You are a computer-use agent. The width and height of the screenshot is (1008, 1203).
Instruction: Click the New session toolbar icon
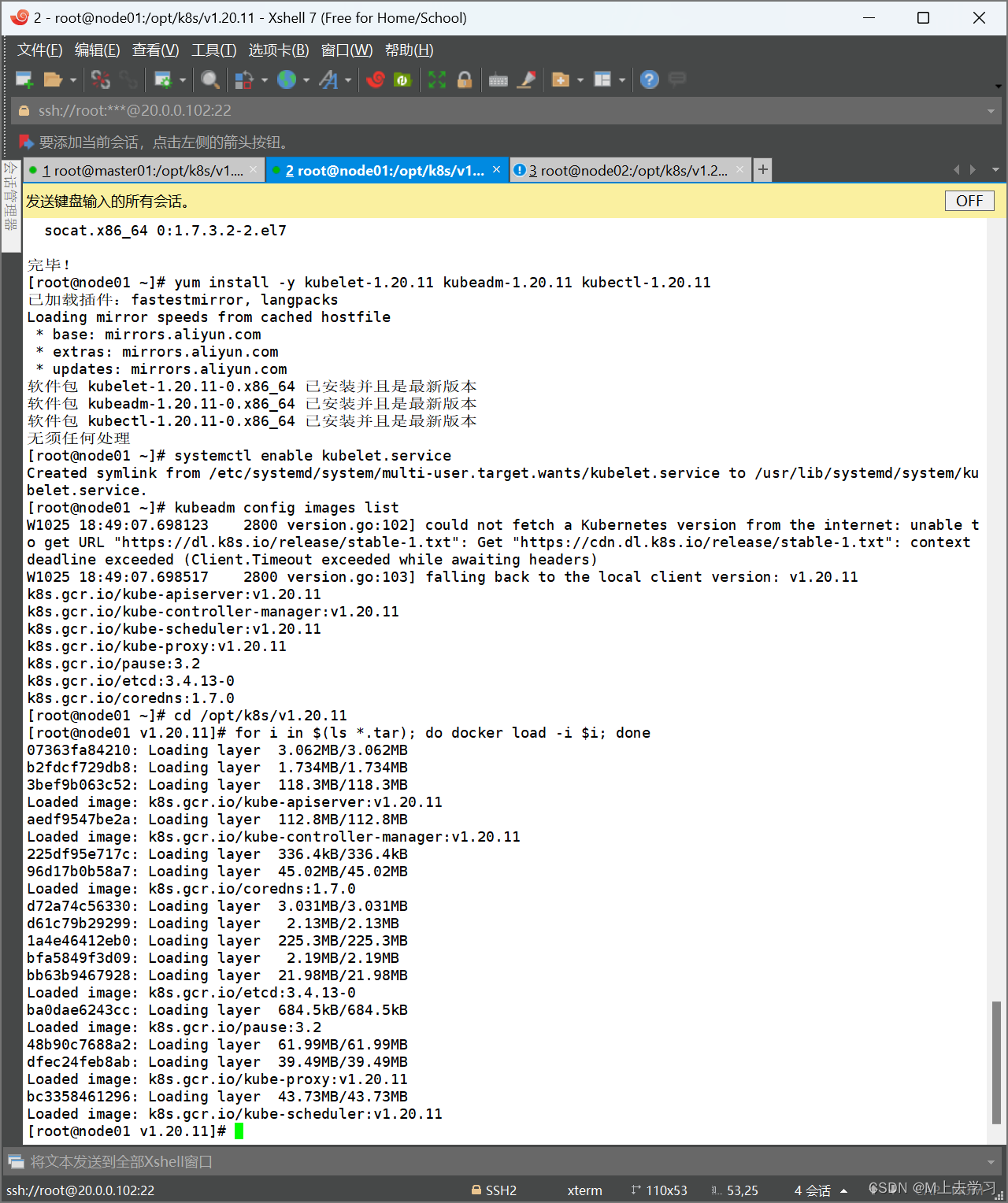click(24, 80)
